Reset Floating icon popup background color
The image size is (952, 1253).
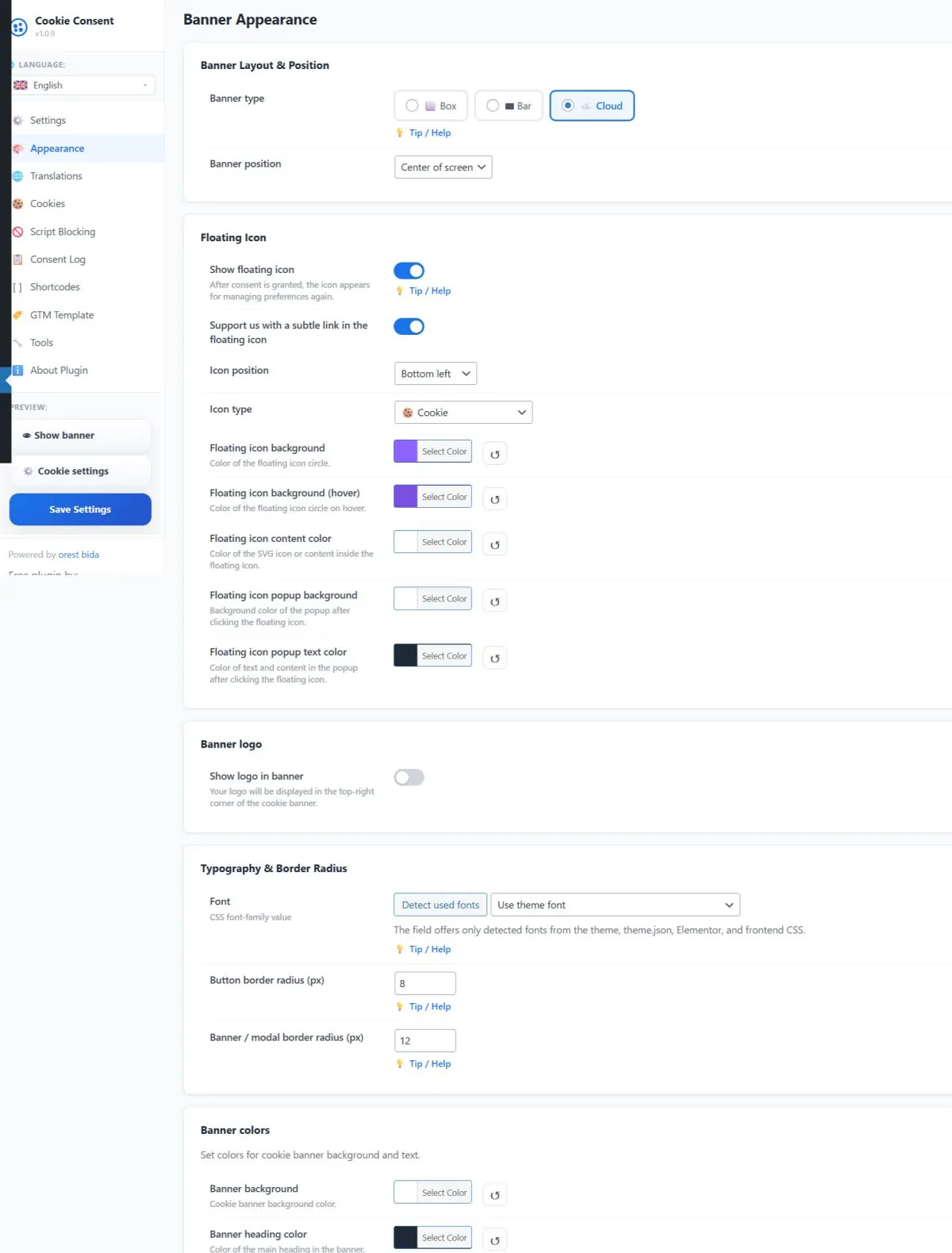[495, 602]
